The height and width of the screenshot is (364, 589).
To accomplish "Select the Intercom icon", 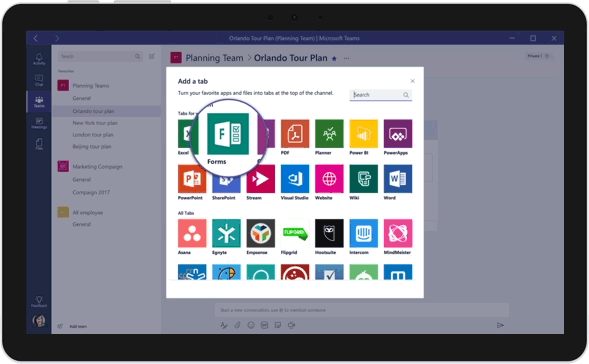I will coord(363,233).
